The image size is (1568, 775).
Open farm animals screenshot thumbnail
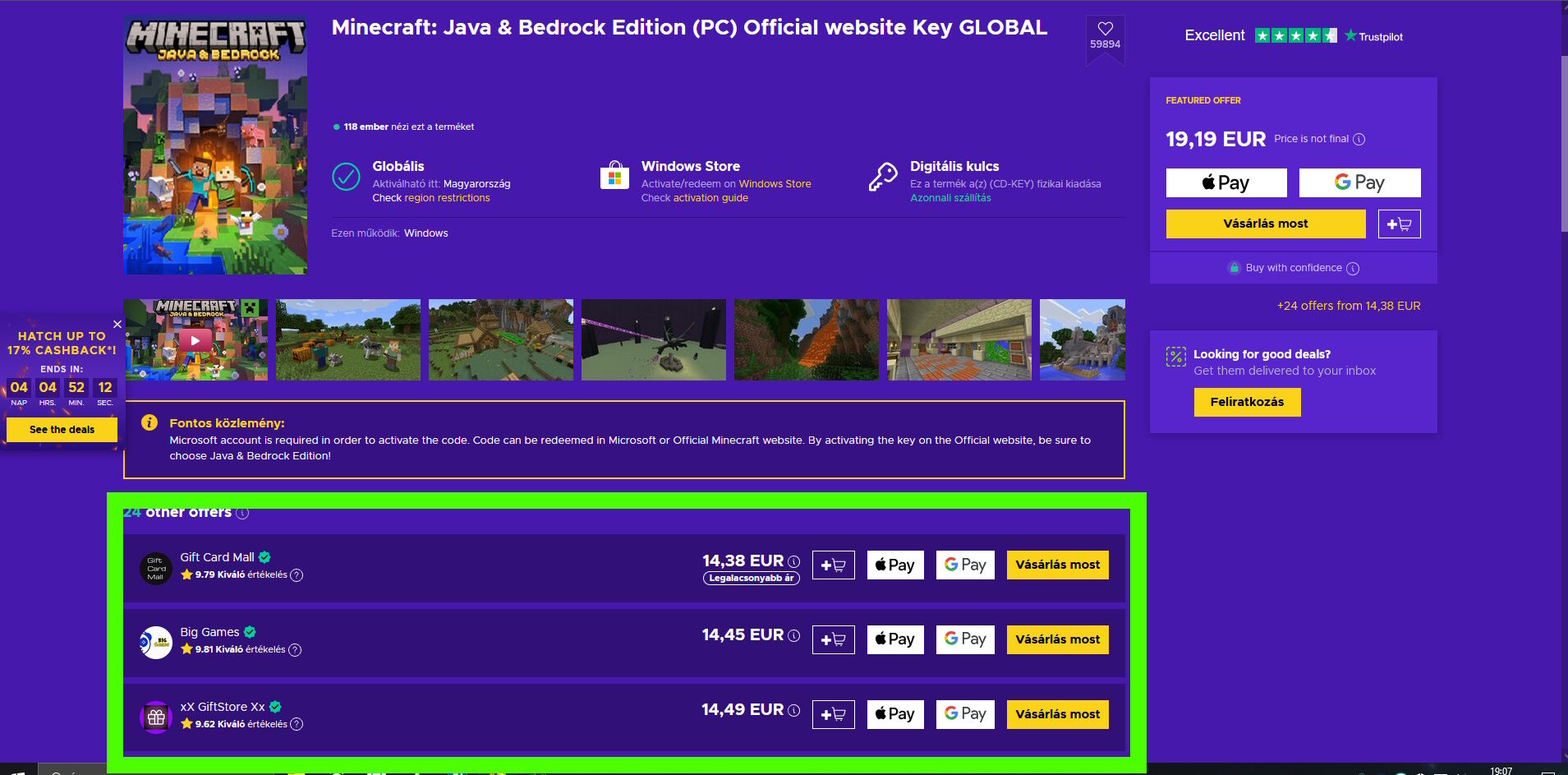coord(348,340)
